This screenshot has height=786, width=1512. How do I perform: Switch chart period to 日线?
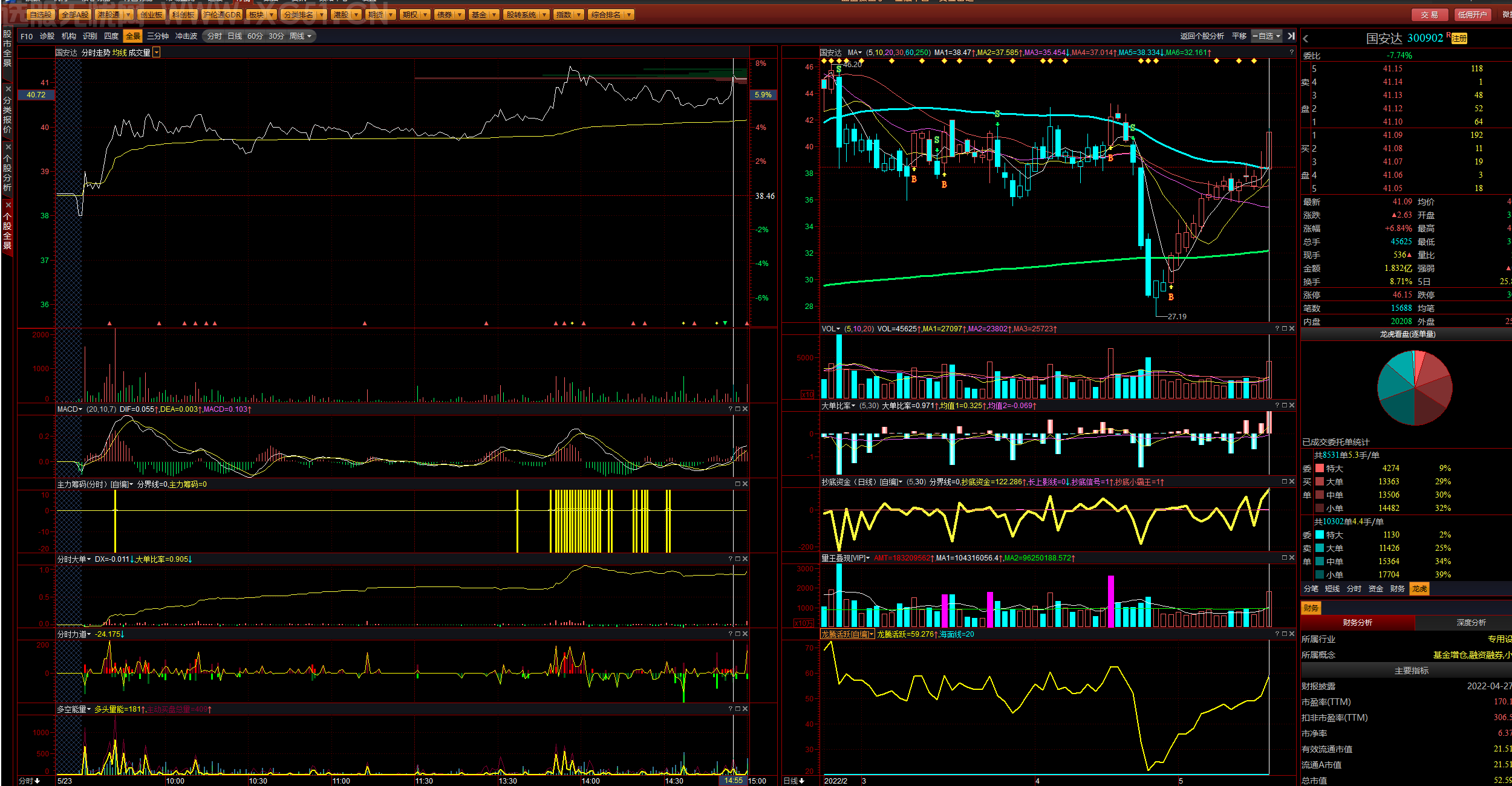tap(235, 36)
